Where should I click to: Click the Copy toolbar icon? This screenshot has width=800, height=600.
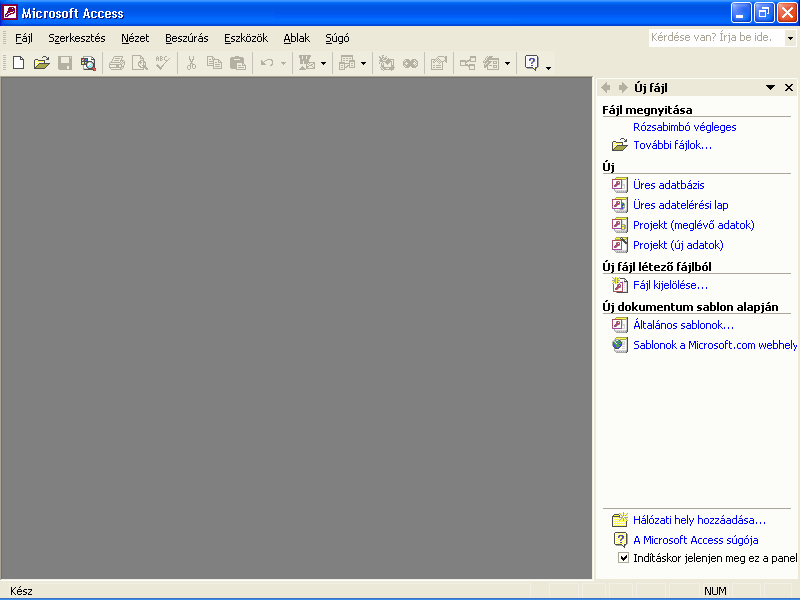[x=214, y=63]
